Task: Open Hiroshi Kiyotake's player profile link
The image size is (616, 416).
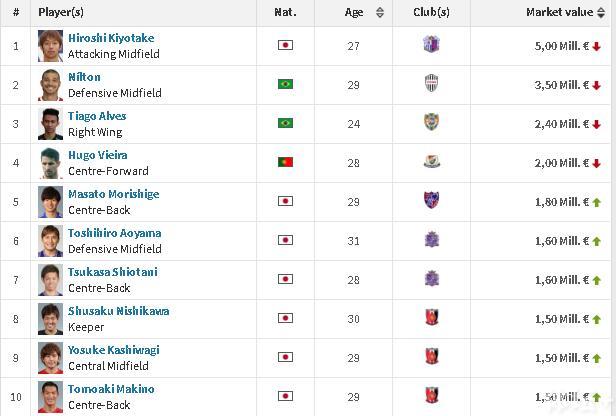Action: (x=111, y=38)
